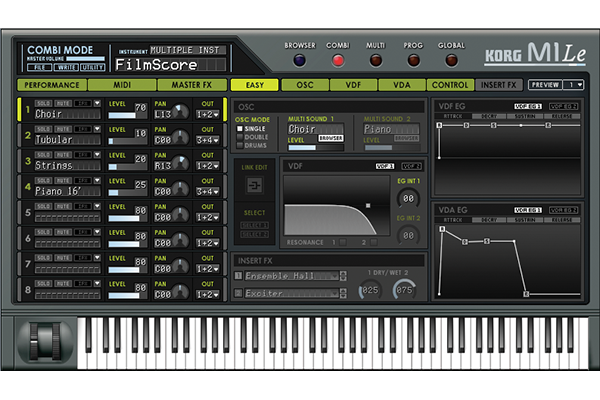600x400 pixels.
Task: Click the pan knob for Strings timbre
Action: (181, 163)
